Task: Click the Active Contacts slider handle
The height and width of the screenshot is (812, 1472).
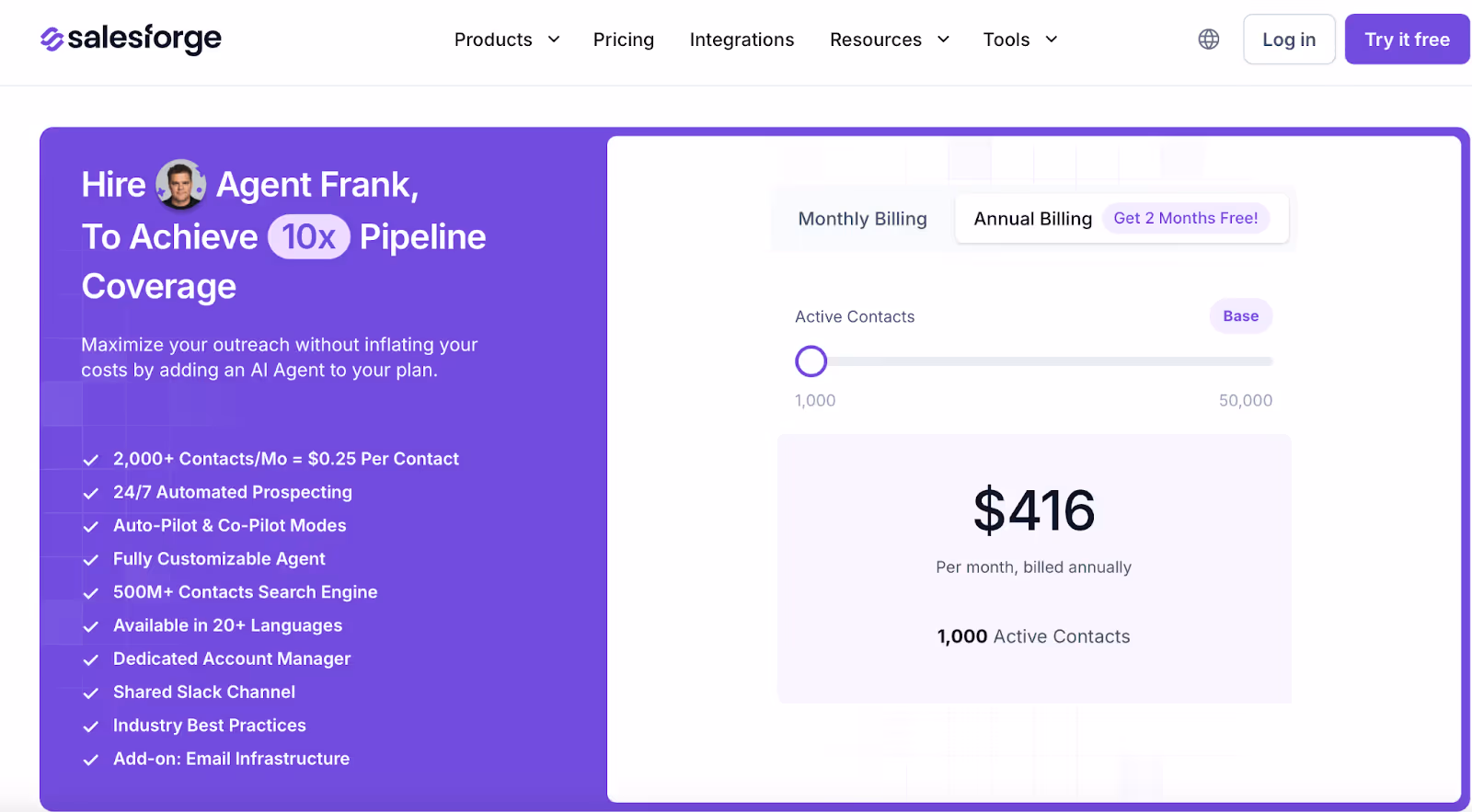Action: (x=811, y=361)
